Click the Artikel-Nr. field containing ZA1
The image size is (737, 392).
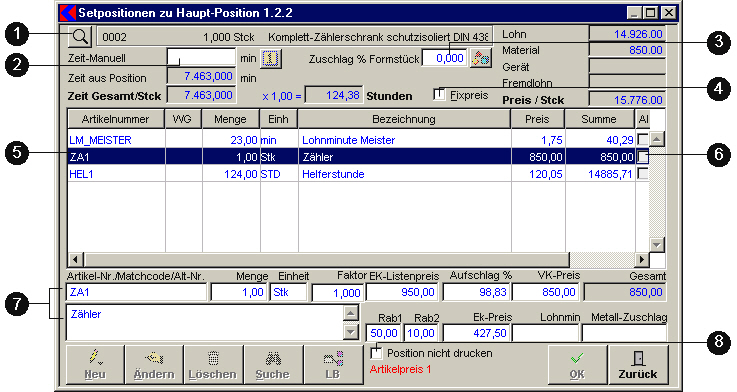click(x=136, y=292)
